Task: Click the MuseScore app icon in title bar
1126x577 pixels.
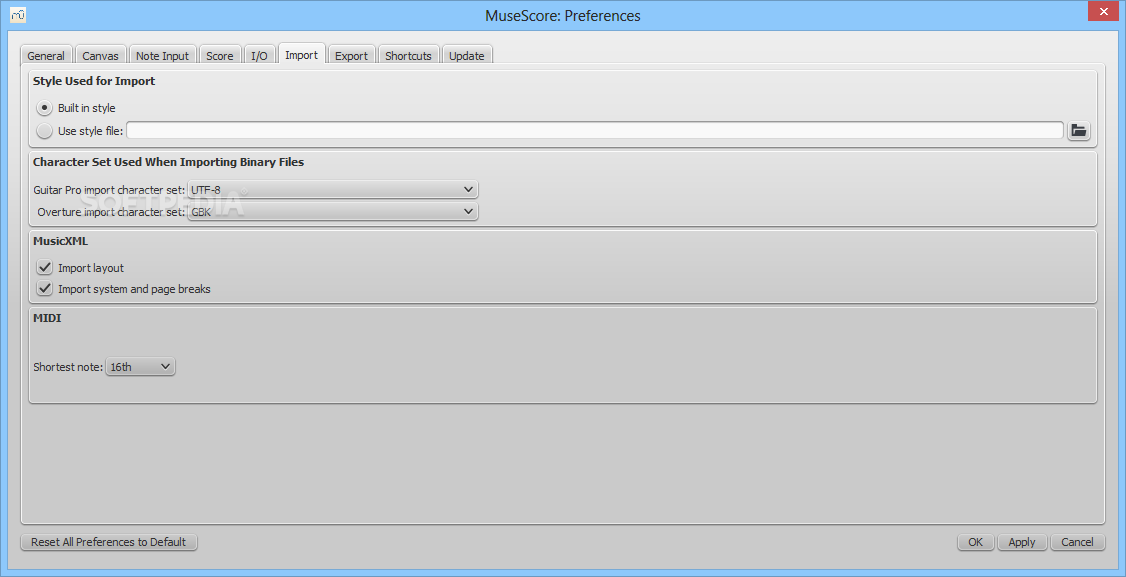Action: coord(18,14)
